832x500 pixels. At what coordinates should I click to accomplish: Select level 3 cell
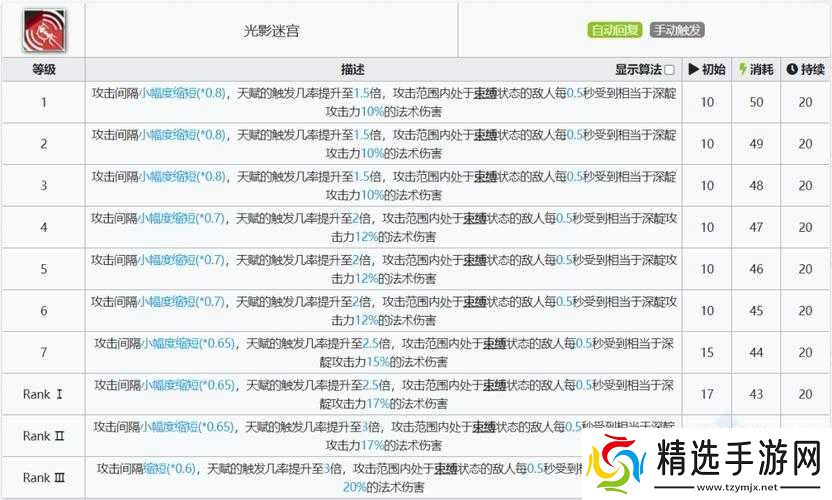click(x=44, y=185)
